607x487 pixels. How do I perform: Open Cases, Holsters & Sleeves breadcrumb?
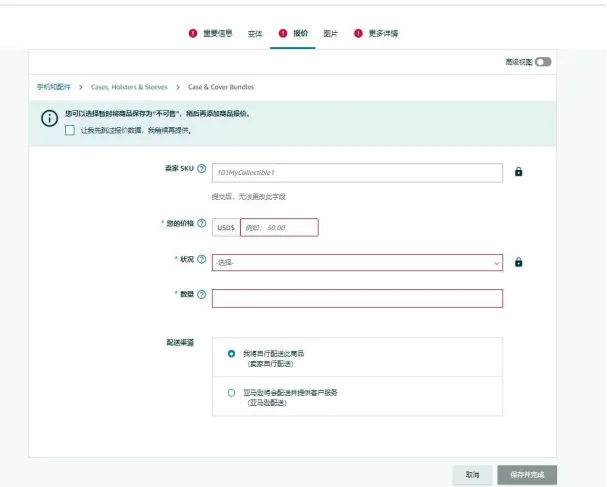point(129,87)
